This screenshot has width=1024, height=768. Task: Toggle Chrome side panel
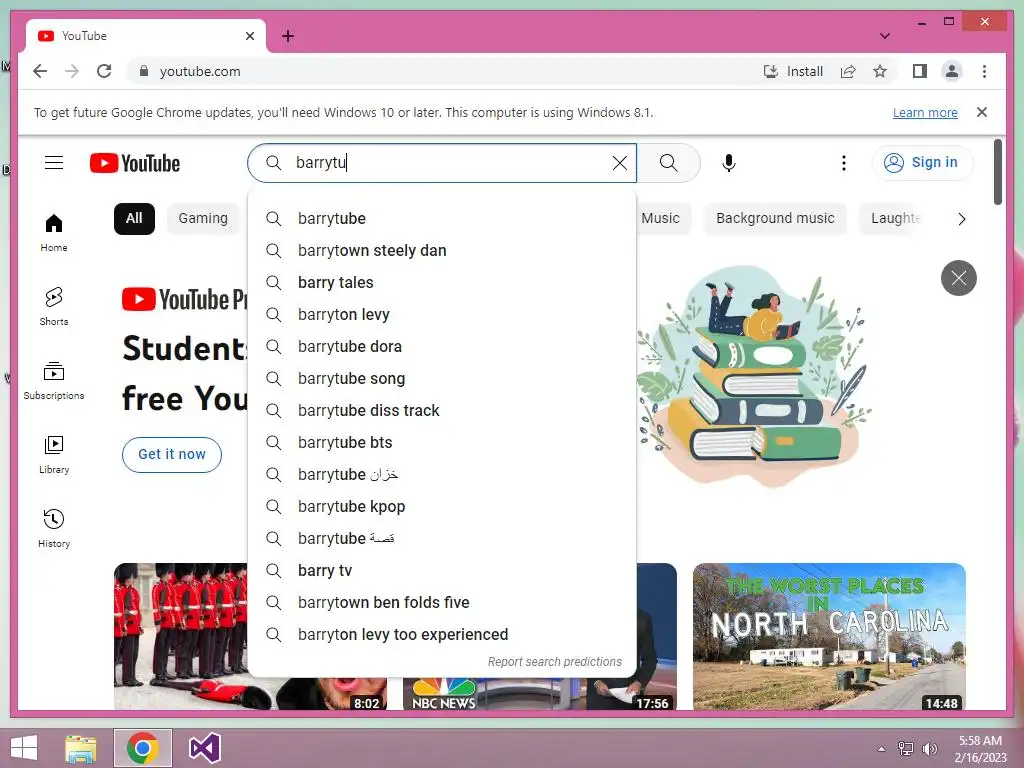click(x=920, y=71)
